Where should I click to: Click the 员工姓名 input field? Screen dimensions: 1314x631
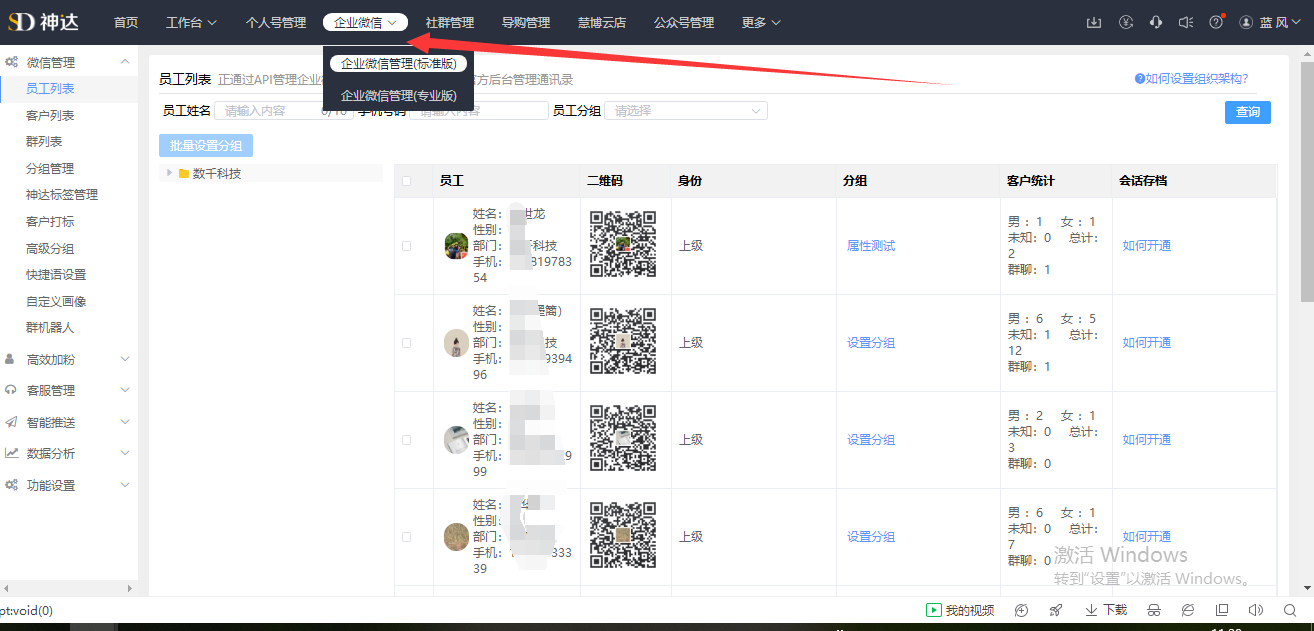tap(283, 111)
